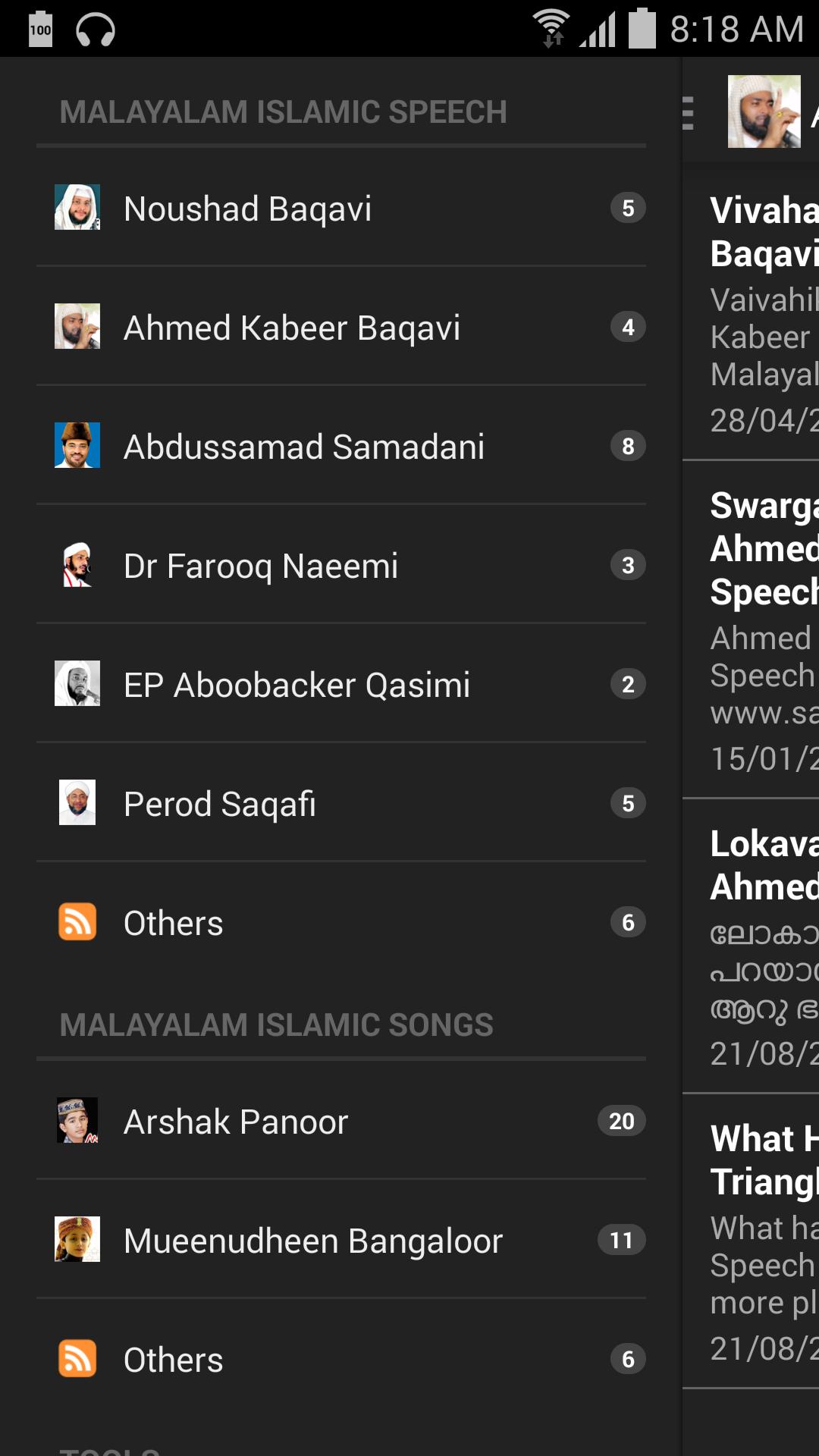Screen dimensions: 819x1456
Task: Tap the Abdussamad Samadani avatar icon
Action: pyautogui.click(x=77, y=446)
